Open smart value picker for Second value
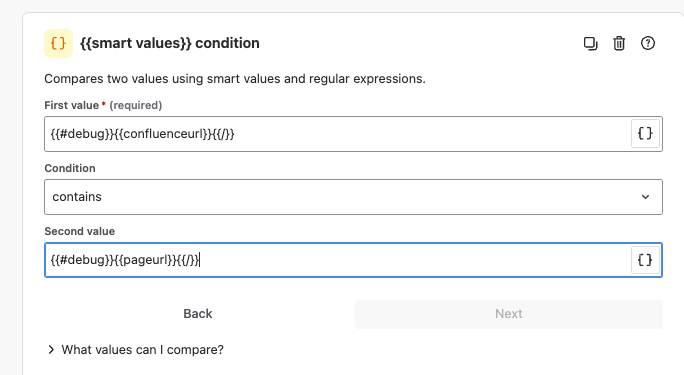 [645, 260]
